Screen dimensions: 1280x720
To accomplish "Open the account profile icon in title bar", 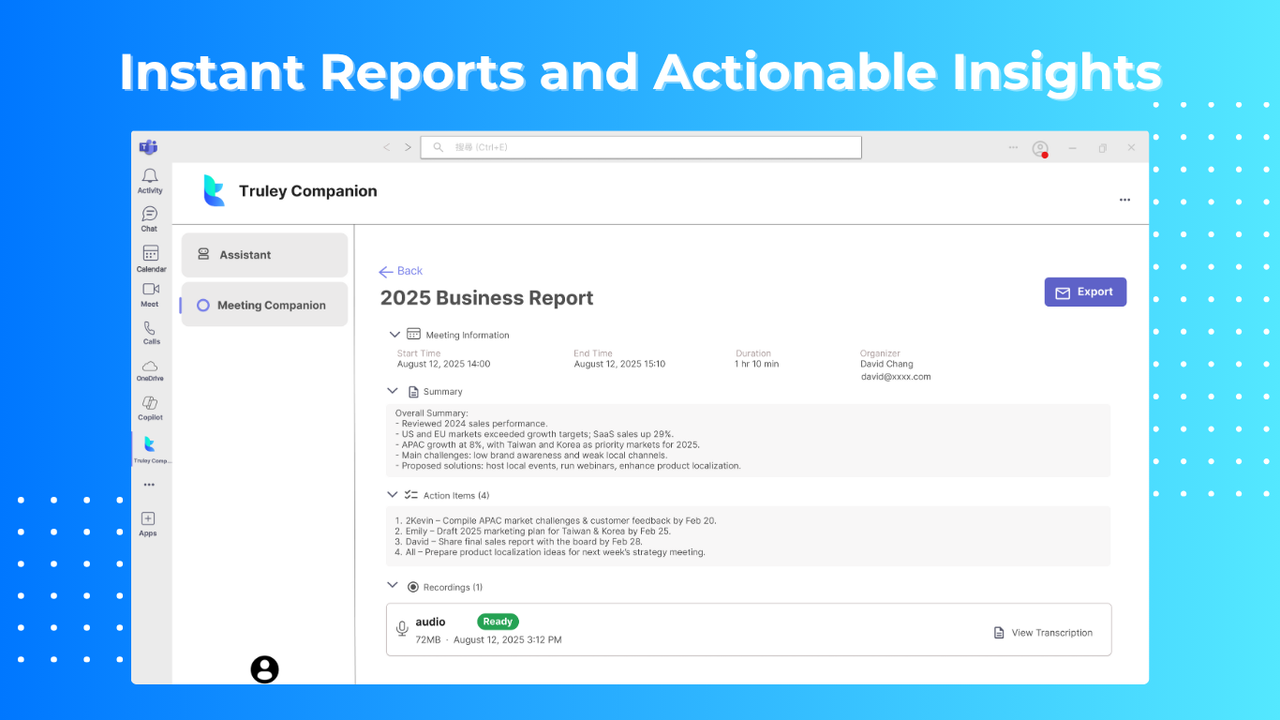I will tap(1040, 148).
